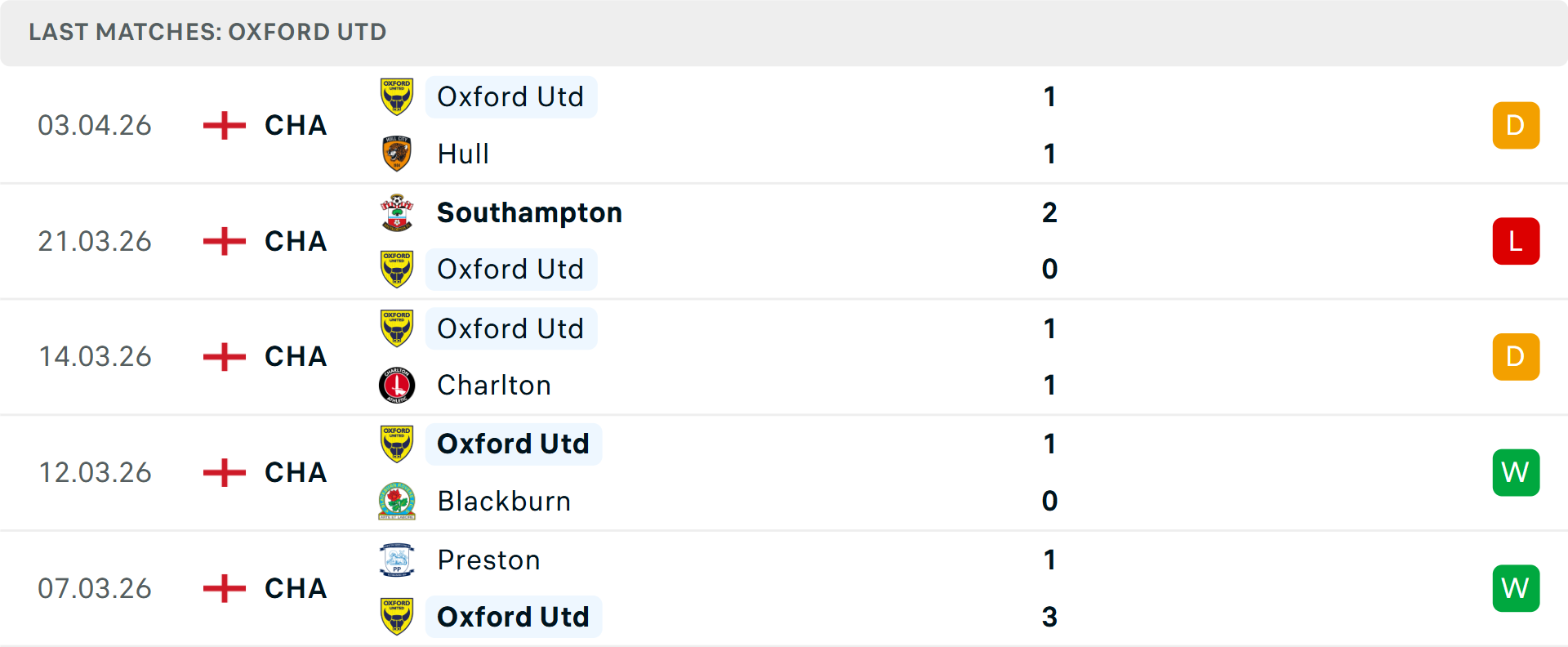Click the L badge for Southampton loss

(1516, 241)
